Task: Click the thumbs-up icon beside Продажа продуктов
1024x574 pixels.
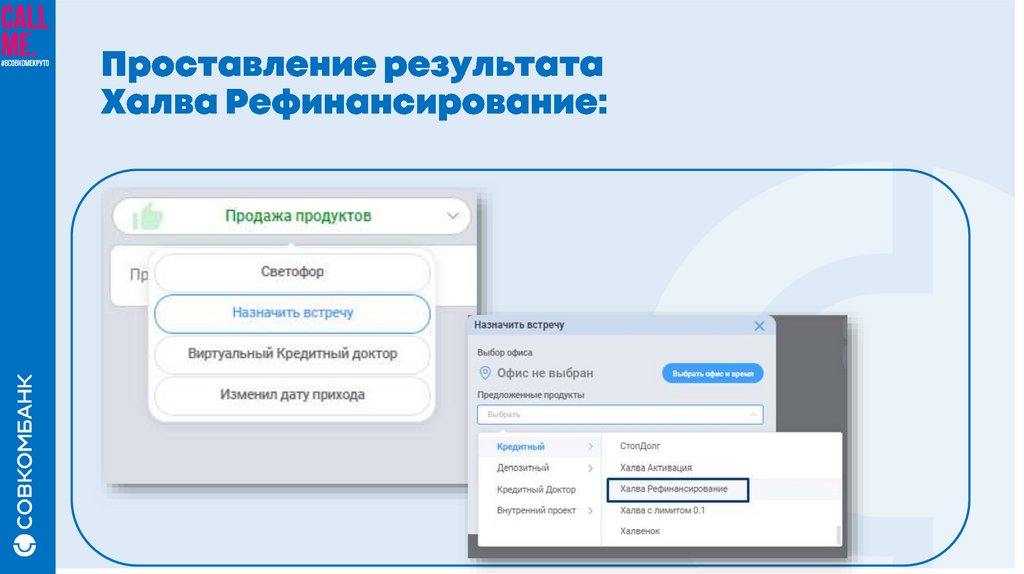Action: [x=148, y=216]
